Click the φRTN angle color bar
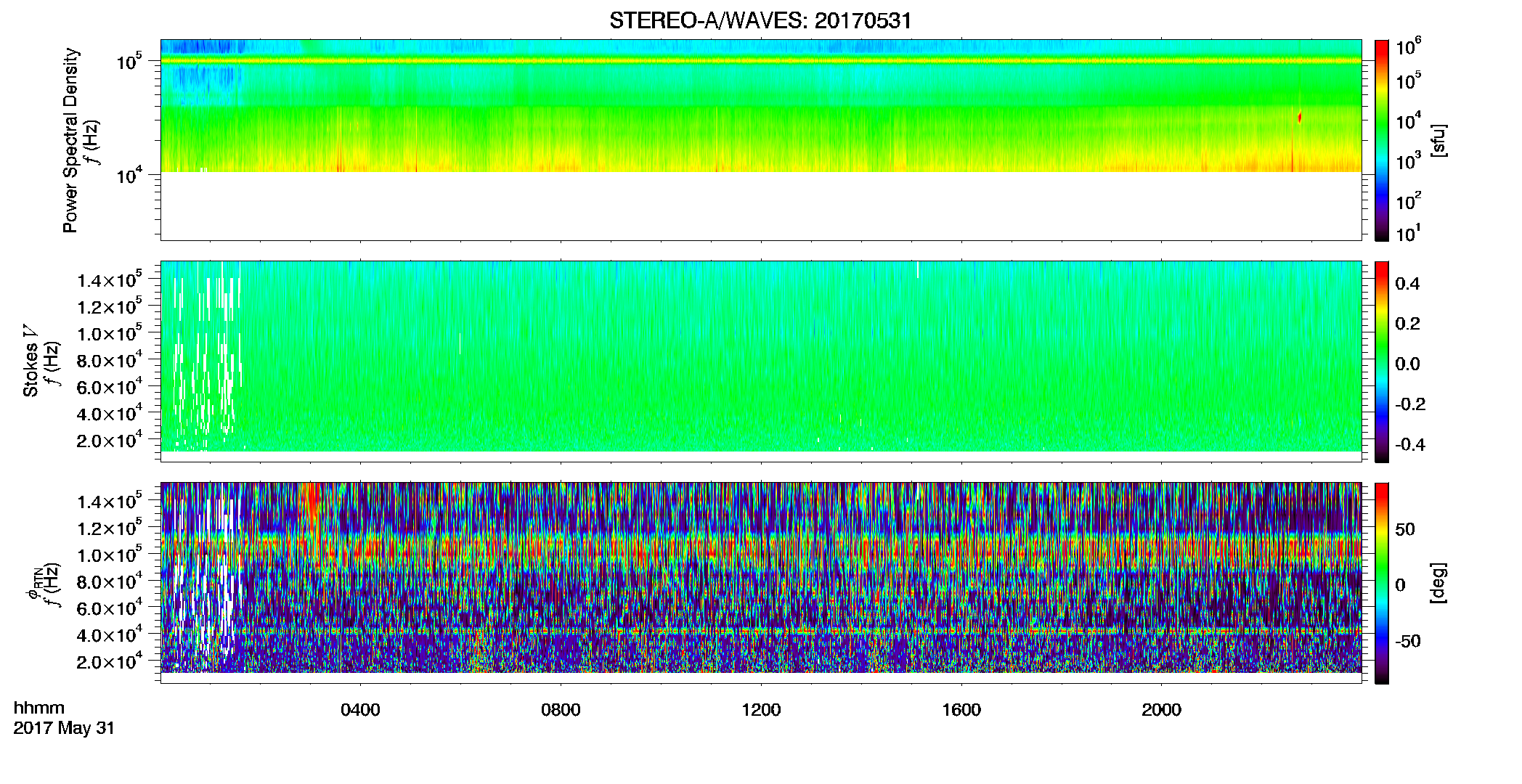The height and width of the screenshot is (784, 1522). coord(1382,583)
